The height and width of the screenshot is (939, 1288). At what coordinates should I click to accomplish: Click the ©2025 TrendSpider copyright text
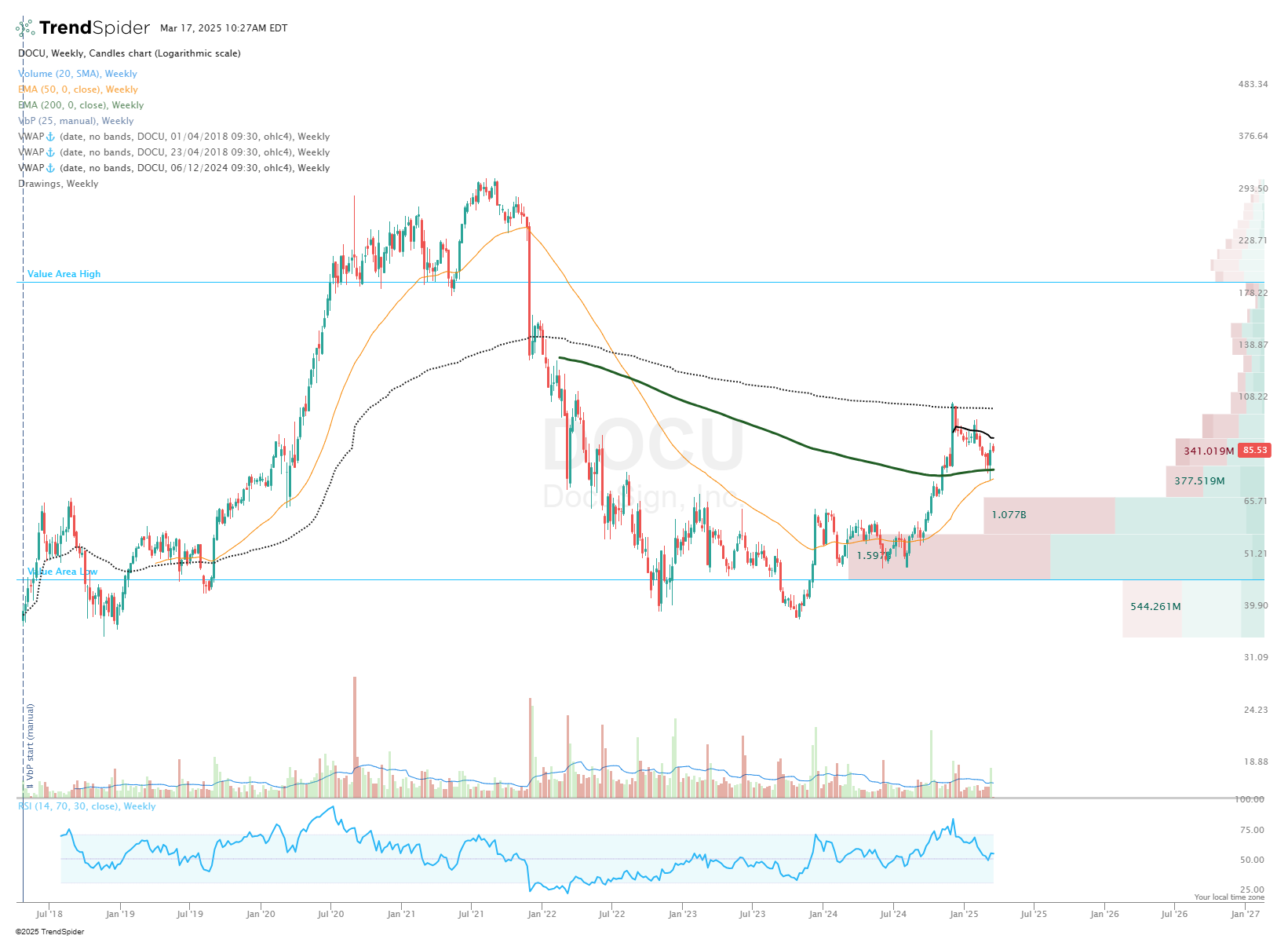tap(49, 932)
